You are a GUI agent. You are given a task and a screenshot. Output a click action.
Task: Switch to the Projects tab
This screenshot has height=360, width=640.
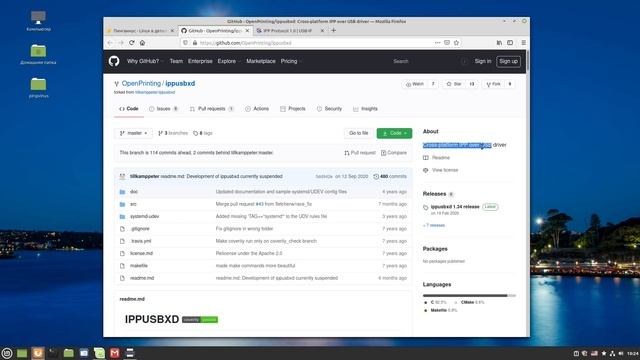click(293, 109)
